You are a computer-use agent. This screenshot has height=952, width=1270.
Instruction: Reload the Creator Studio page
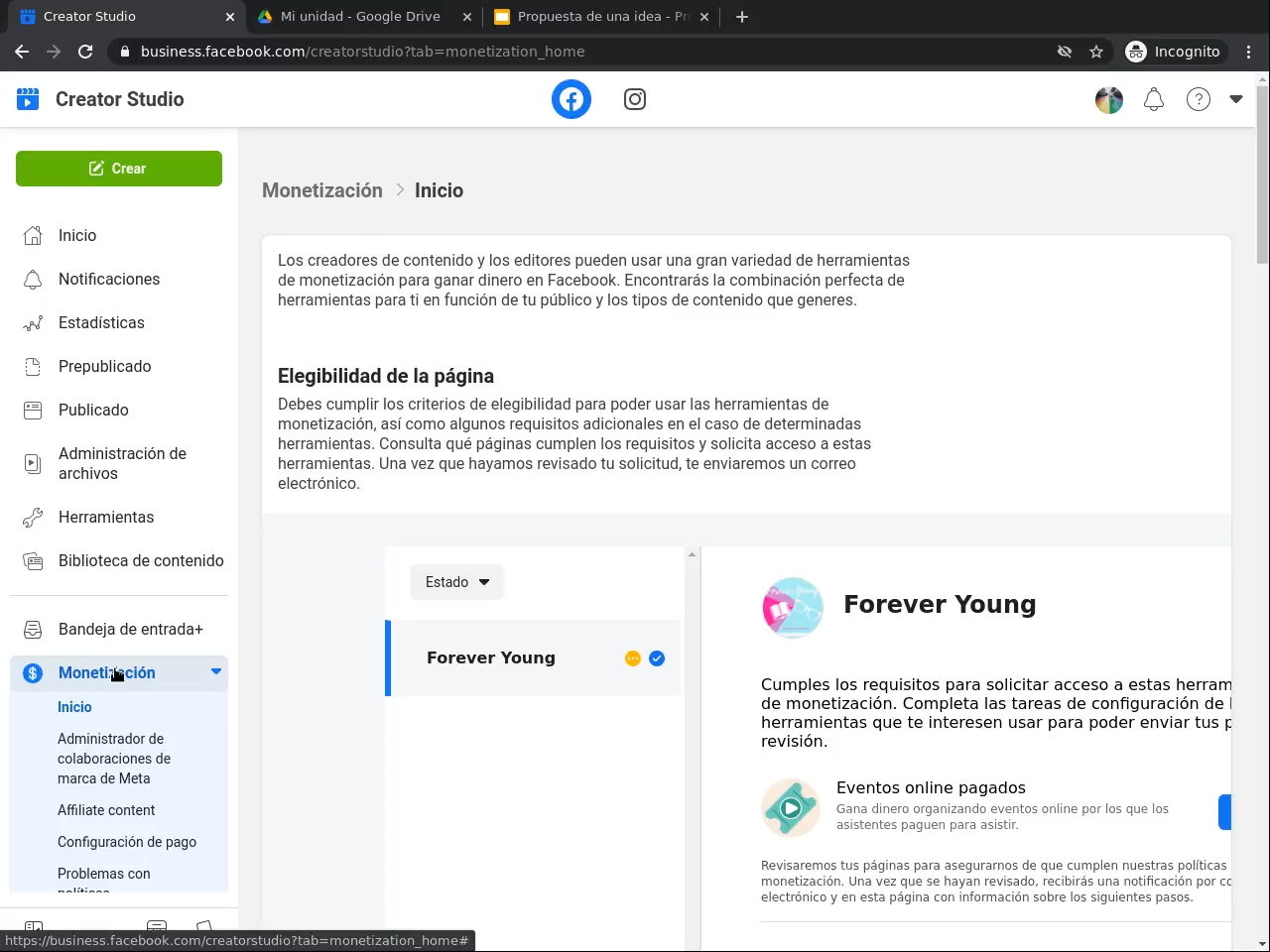coord(85,52)
